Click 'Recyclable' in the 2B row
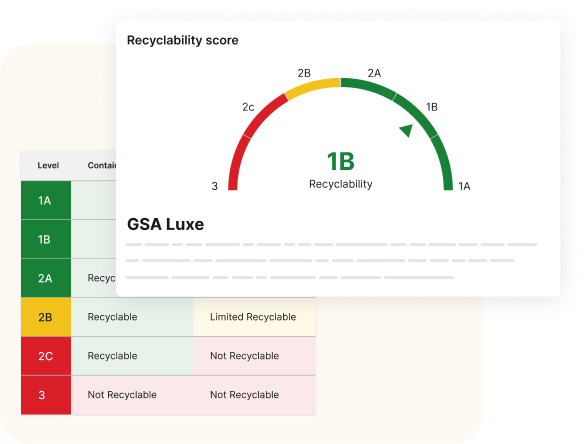This screenshot has width=585, height=444. tap(112, 317)
